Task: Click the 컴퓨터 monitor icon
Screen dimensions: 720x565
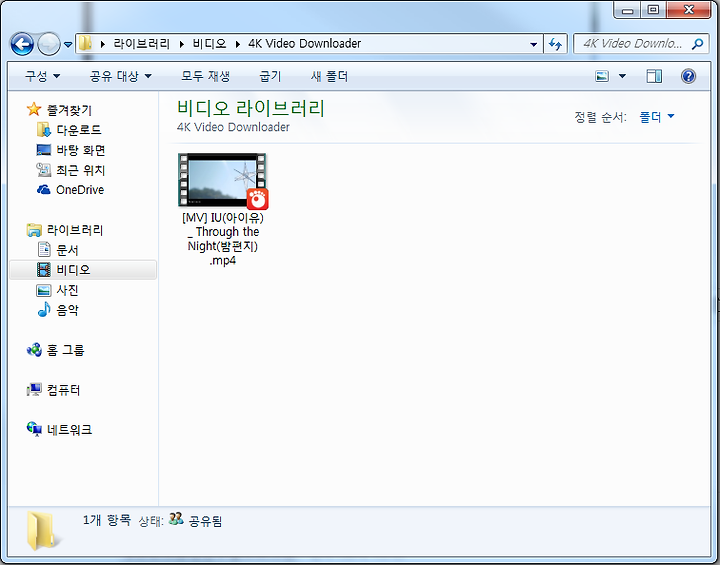Action: tap(34, 390)
